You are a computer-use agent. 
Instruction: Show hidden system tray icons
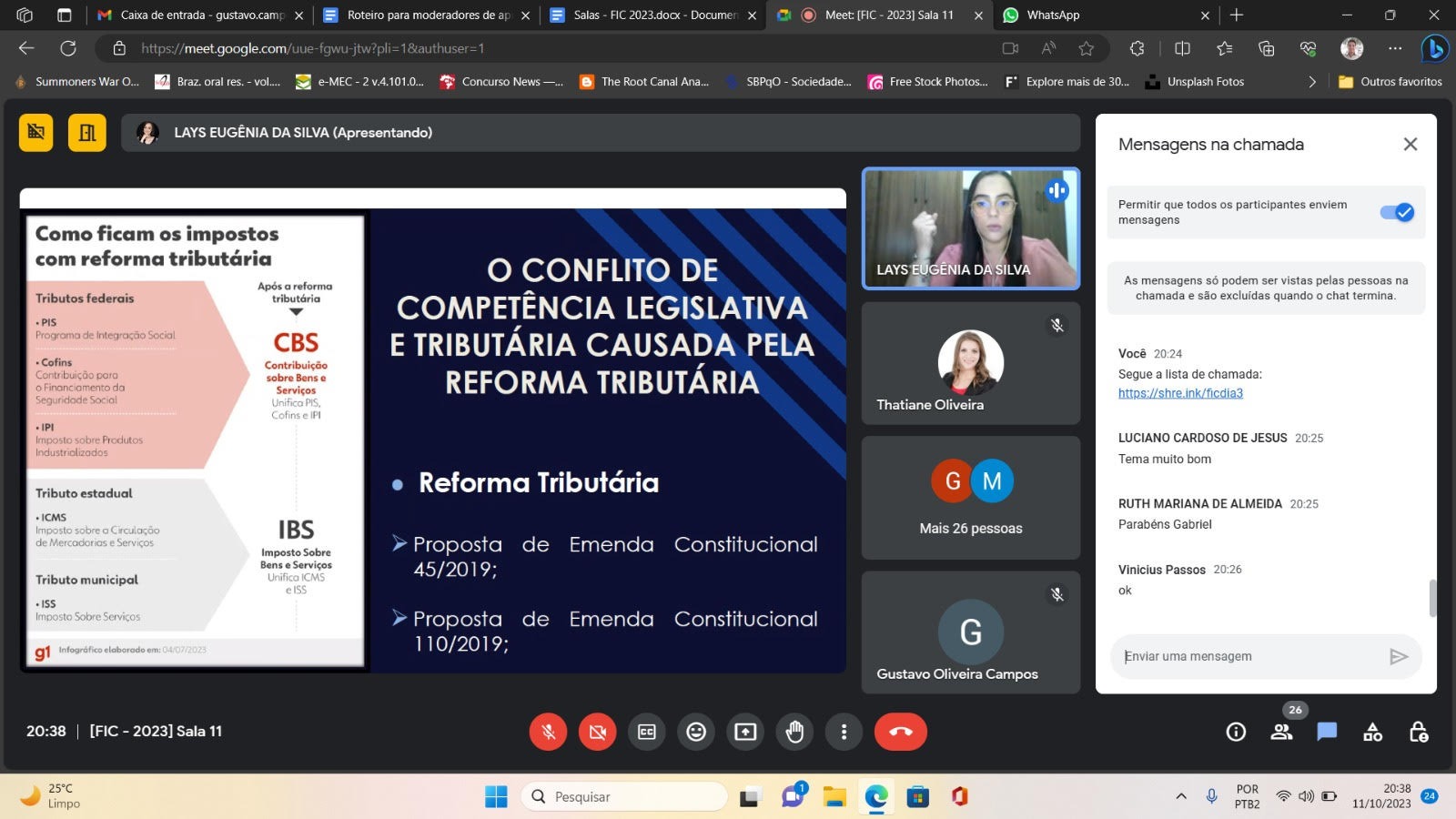1181,796
